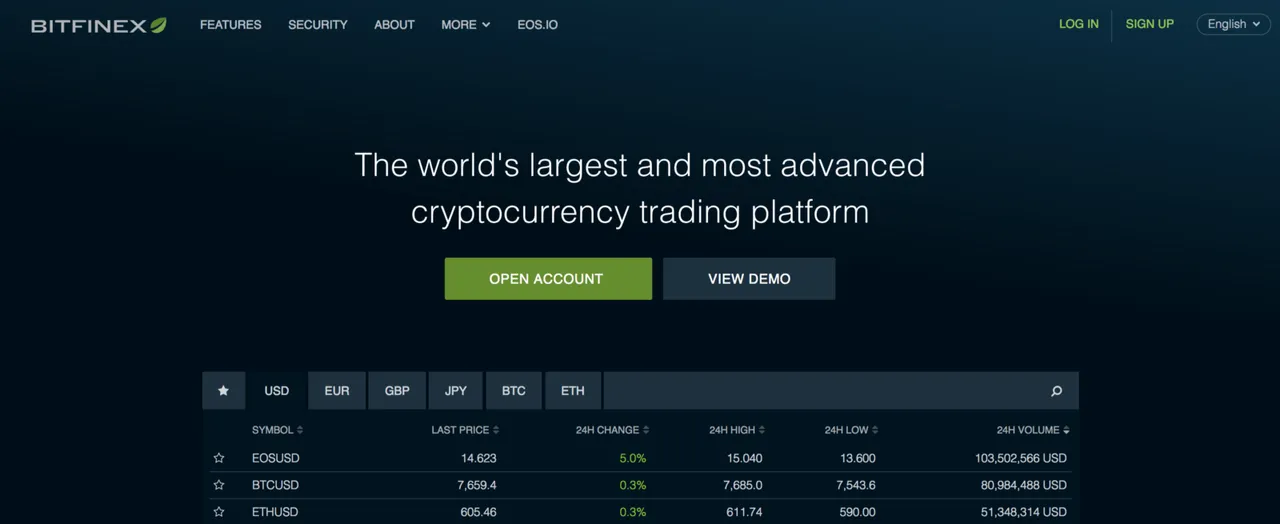Click the ETHUSD 24H high 611.74

tap(744, 512)
